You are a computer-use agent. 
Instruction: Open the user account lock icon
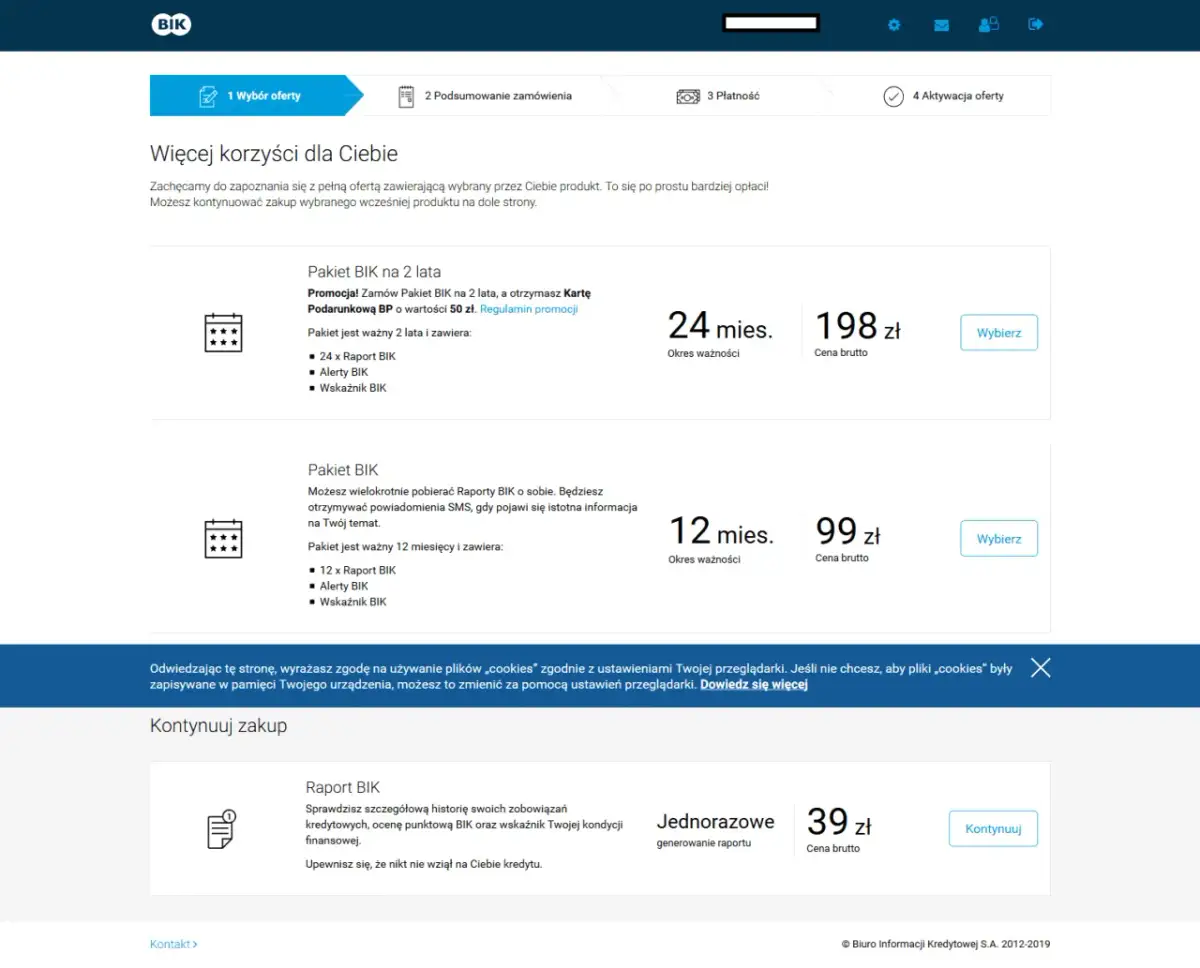[x=988, y=25]
